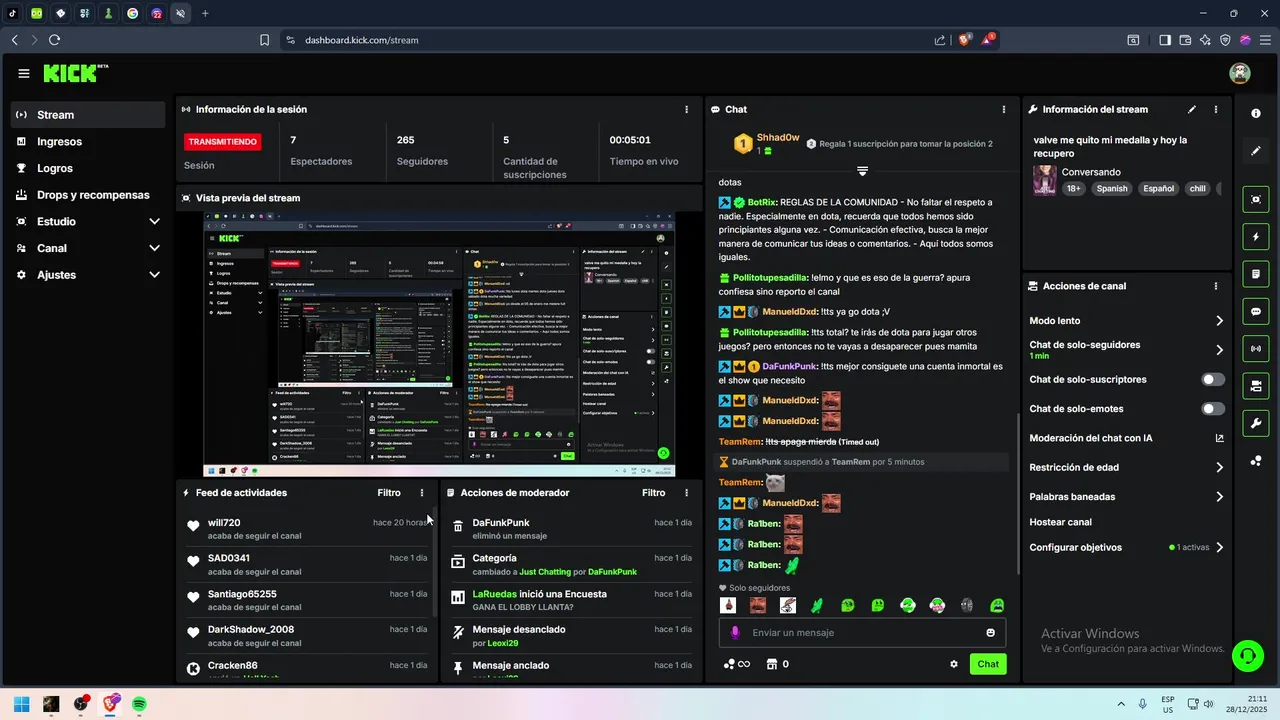Viewport: 1280px width, 720px height.
Task: Open Spotify from the taskbar
Action: pyautogui.click(x=139, y=704)
